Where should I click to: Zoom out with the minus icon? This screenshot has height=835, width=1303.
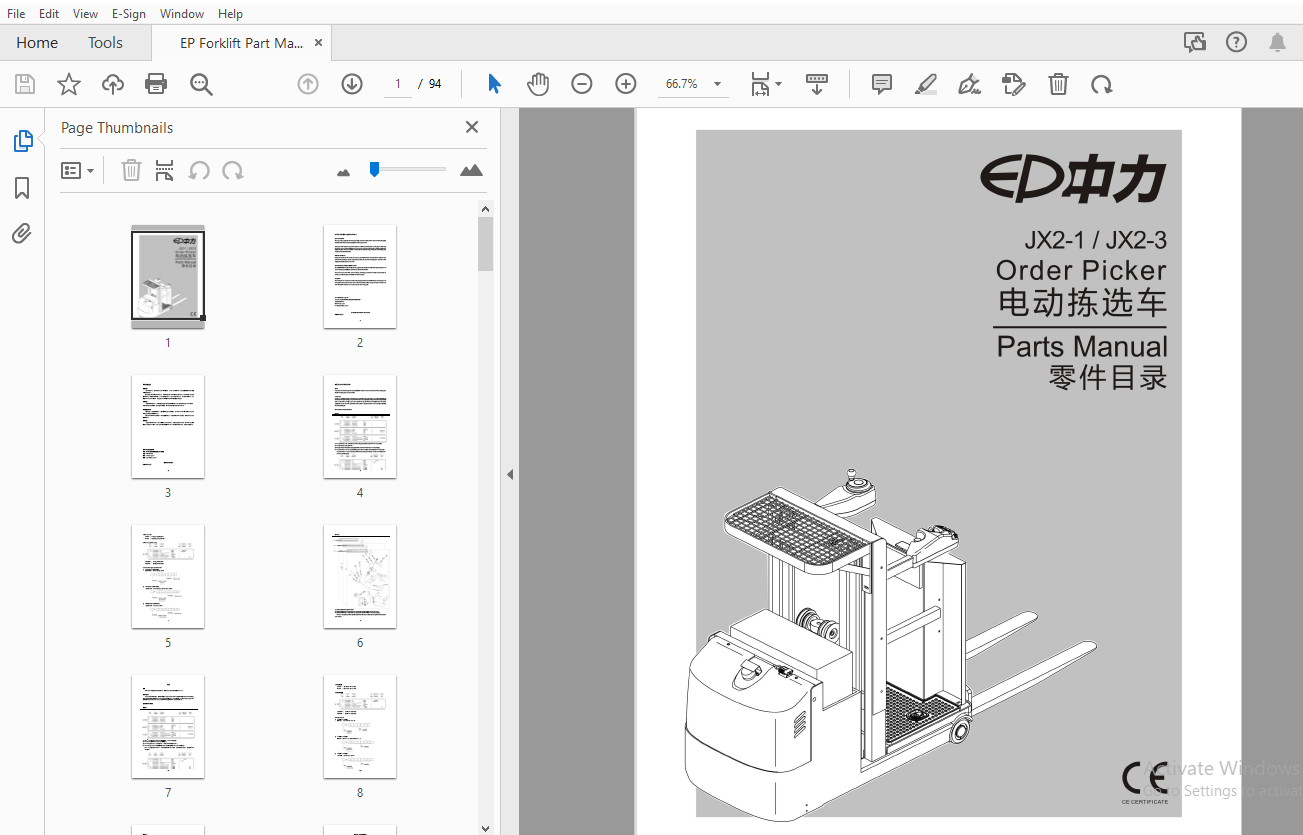click(x=582, y=84)
